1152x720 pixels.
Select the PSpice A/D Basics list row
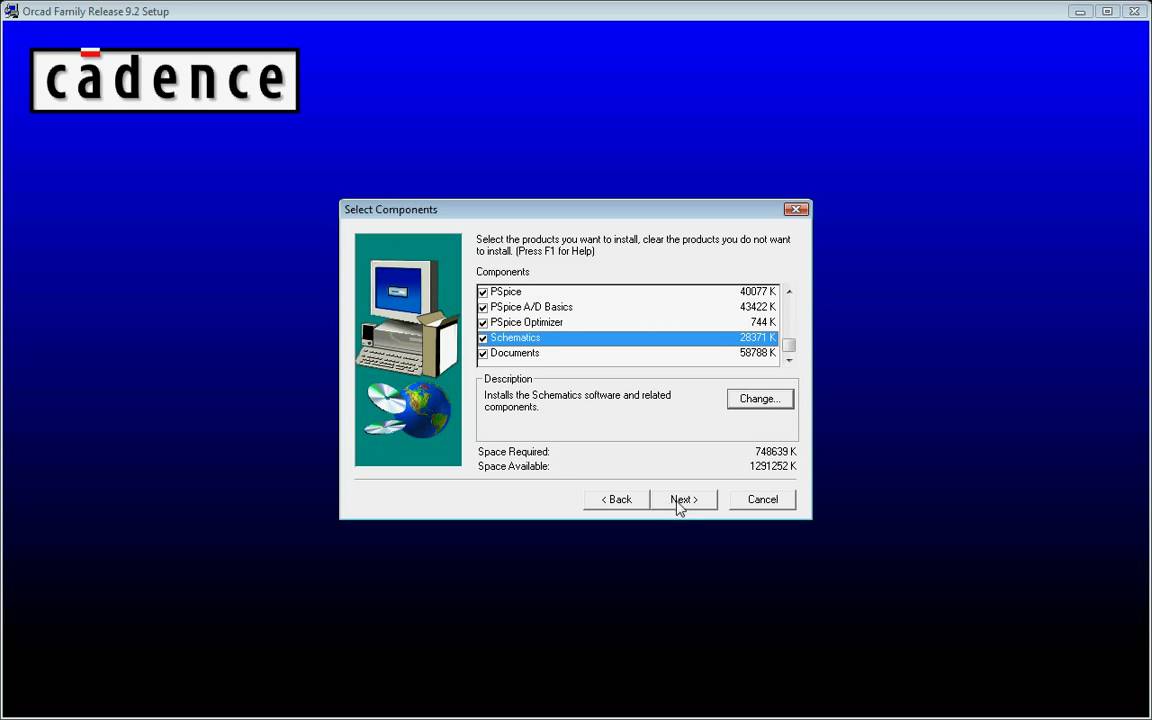tap(628, 307)
